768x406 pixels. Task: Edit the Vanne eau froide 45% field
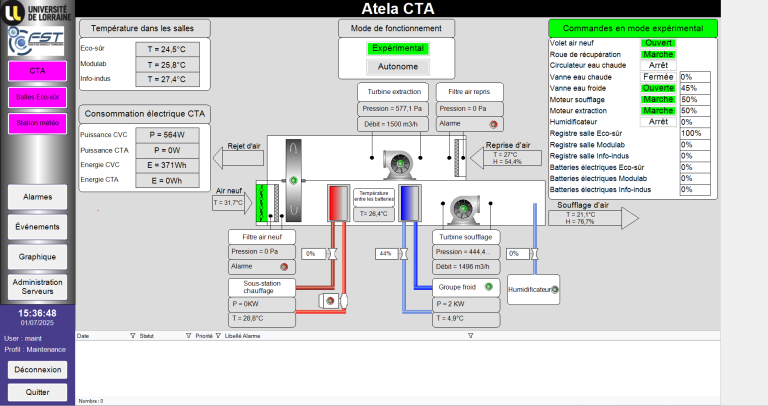[x=695, y=88]
